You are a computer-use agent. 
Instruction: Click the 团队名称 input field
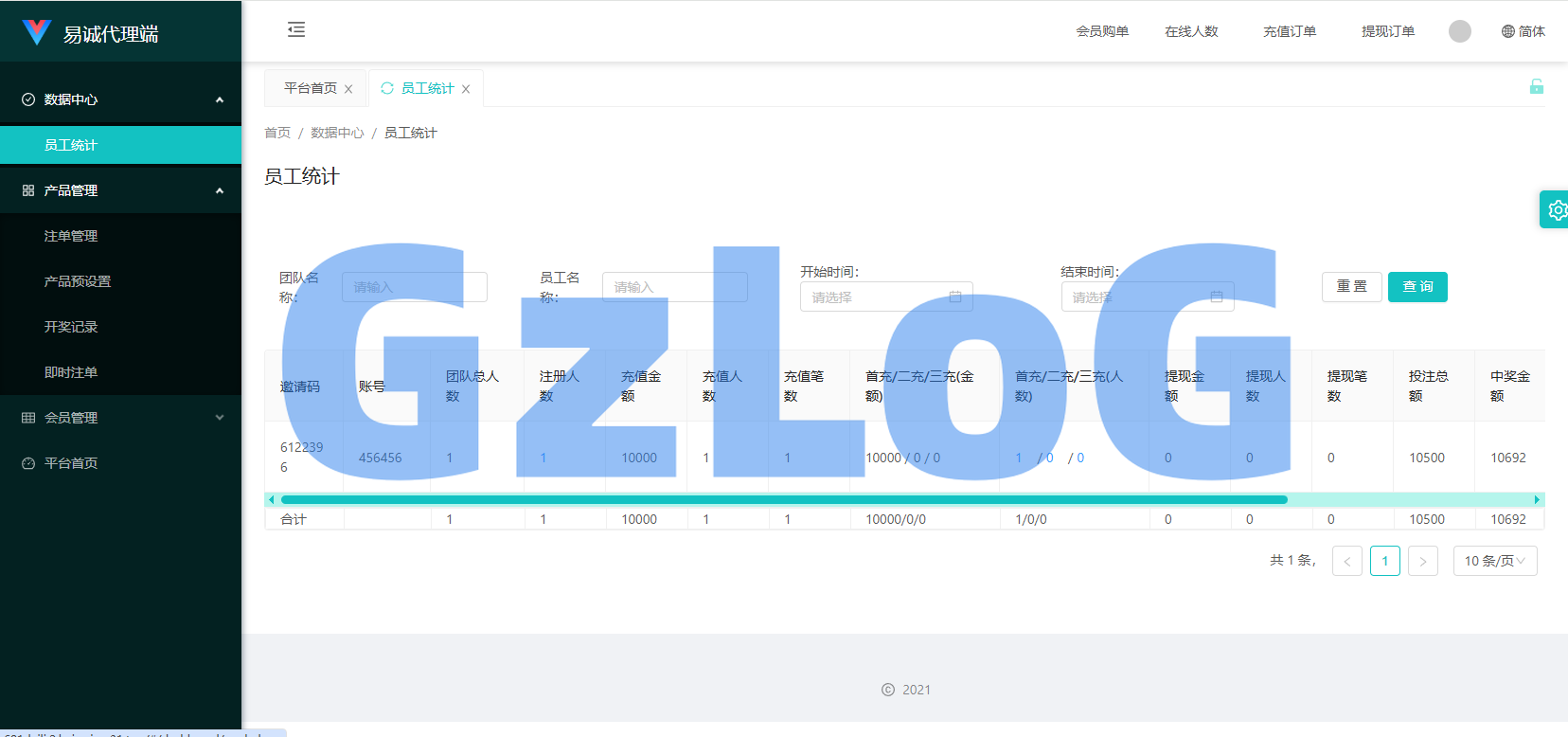pyautogui.click(x=415, y=287)
